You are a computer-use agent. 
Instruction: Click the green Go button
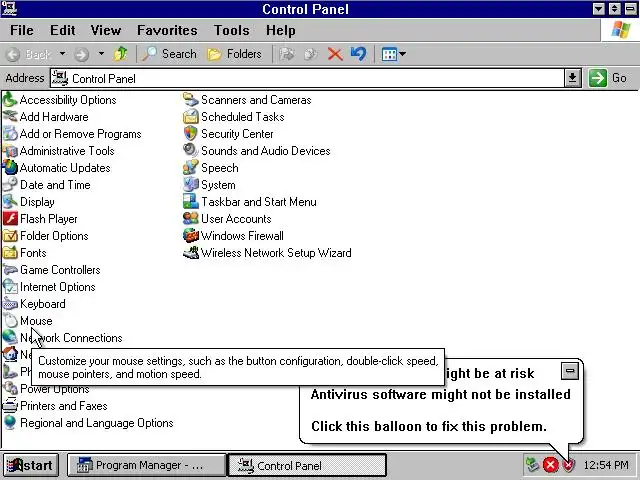608,78
